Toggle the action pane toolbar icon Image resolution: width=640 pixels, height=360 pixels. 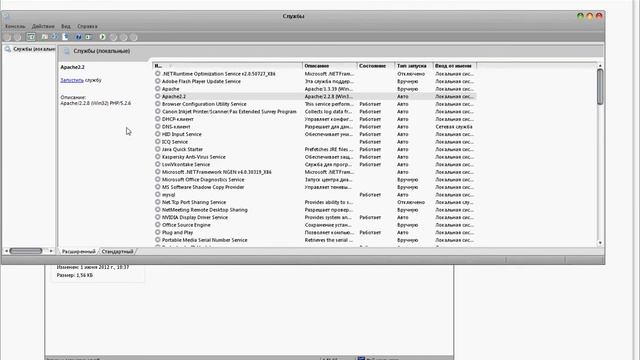[x=89, y=37]
